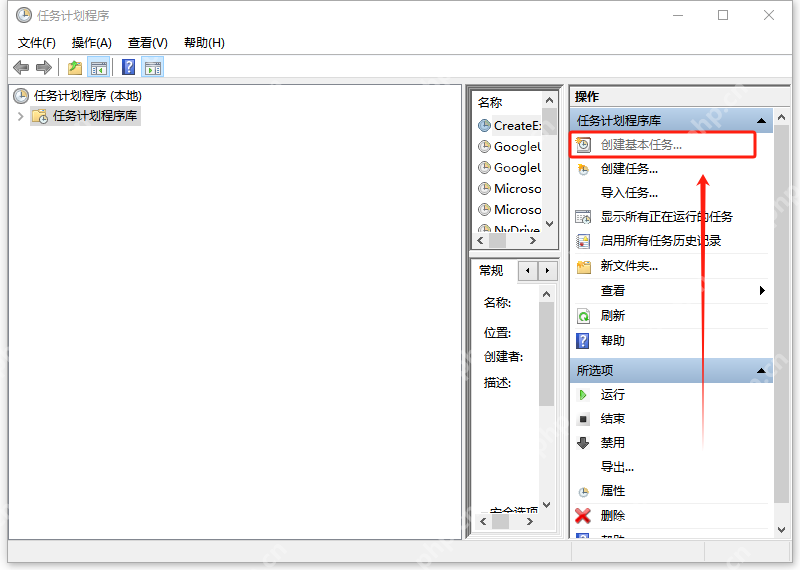Click the up-one-level folder toolbar icon
Image resolution: width=800 pixels, height=570 pixels.
tap(75, 67)
